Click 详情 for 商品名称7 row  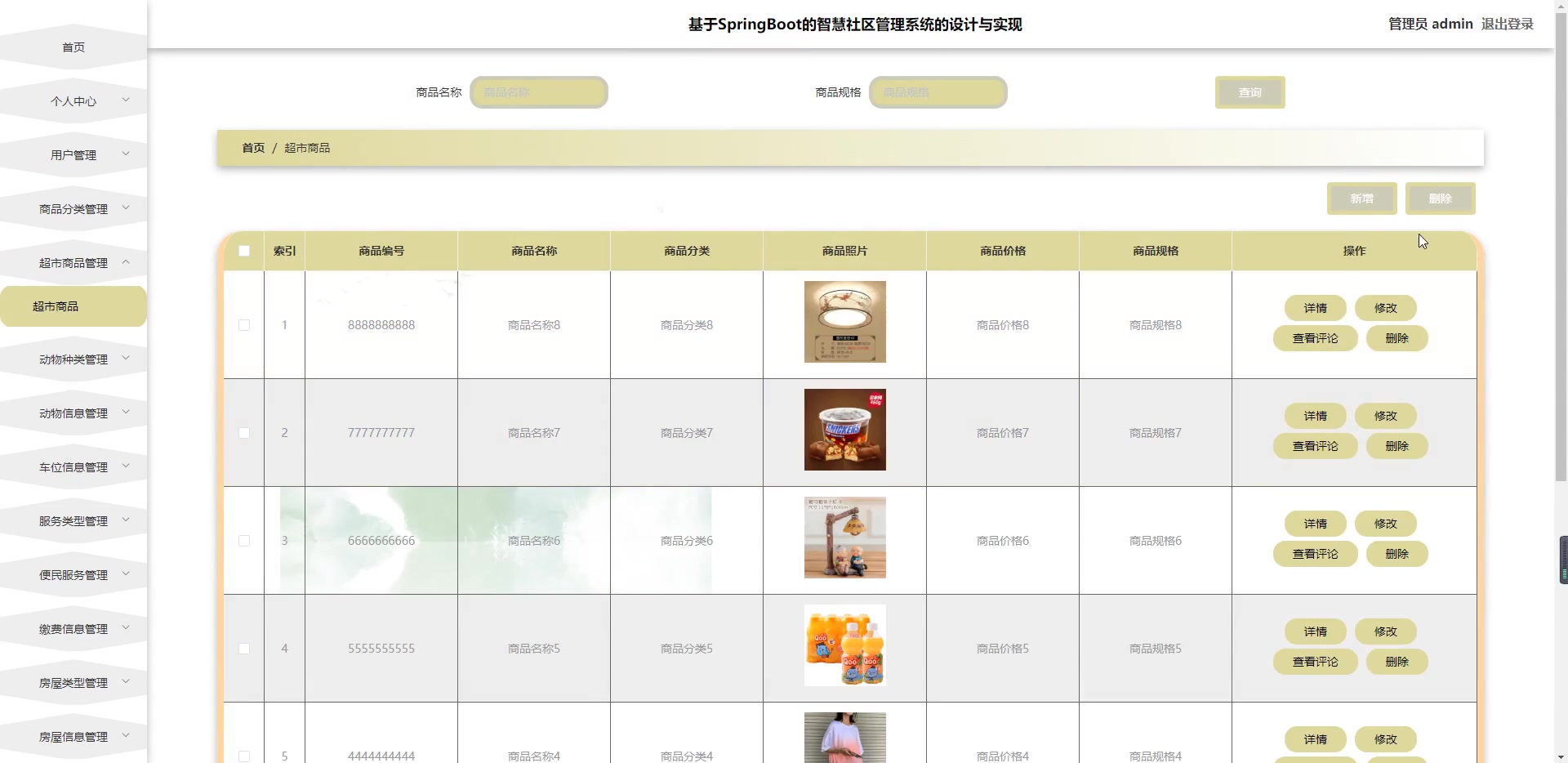click(1316, 416)
